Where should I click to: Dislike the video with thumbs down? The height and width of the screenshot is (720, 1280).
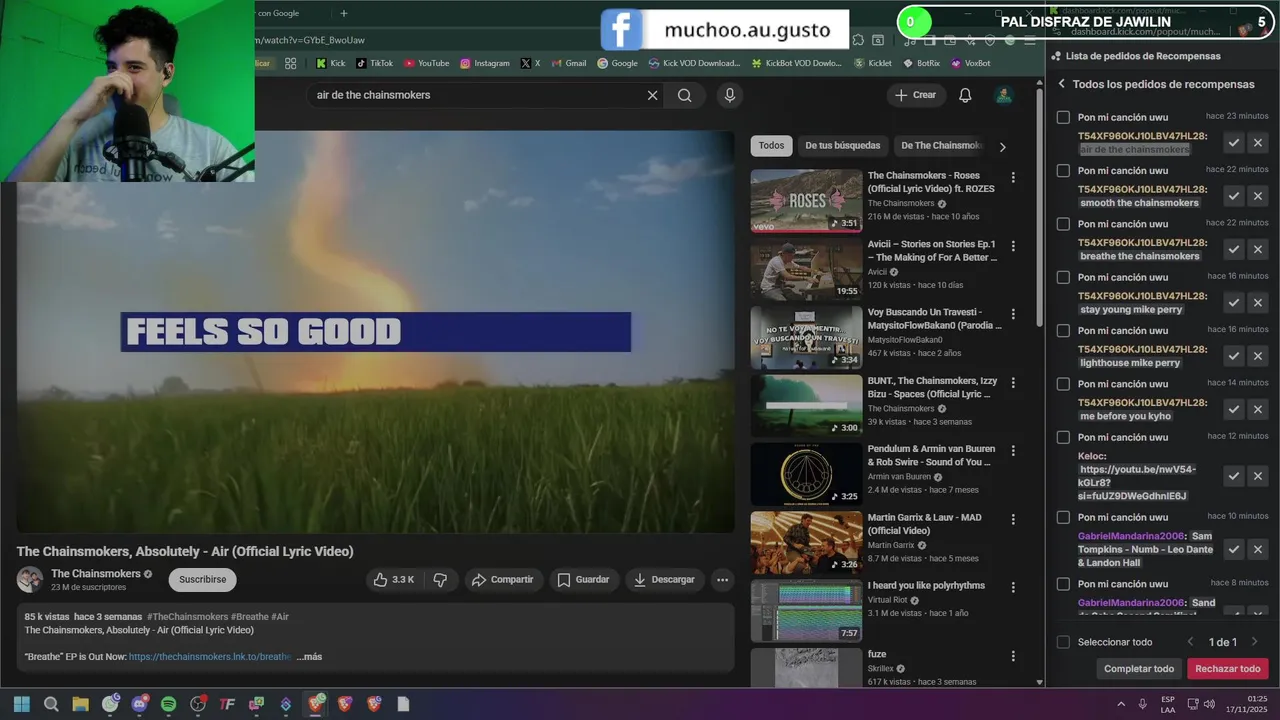pos(440,580)
